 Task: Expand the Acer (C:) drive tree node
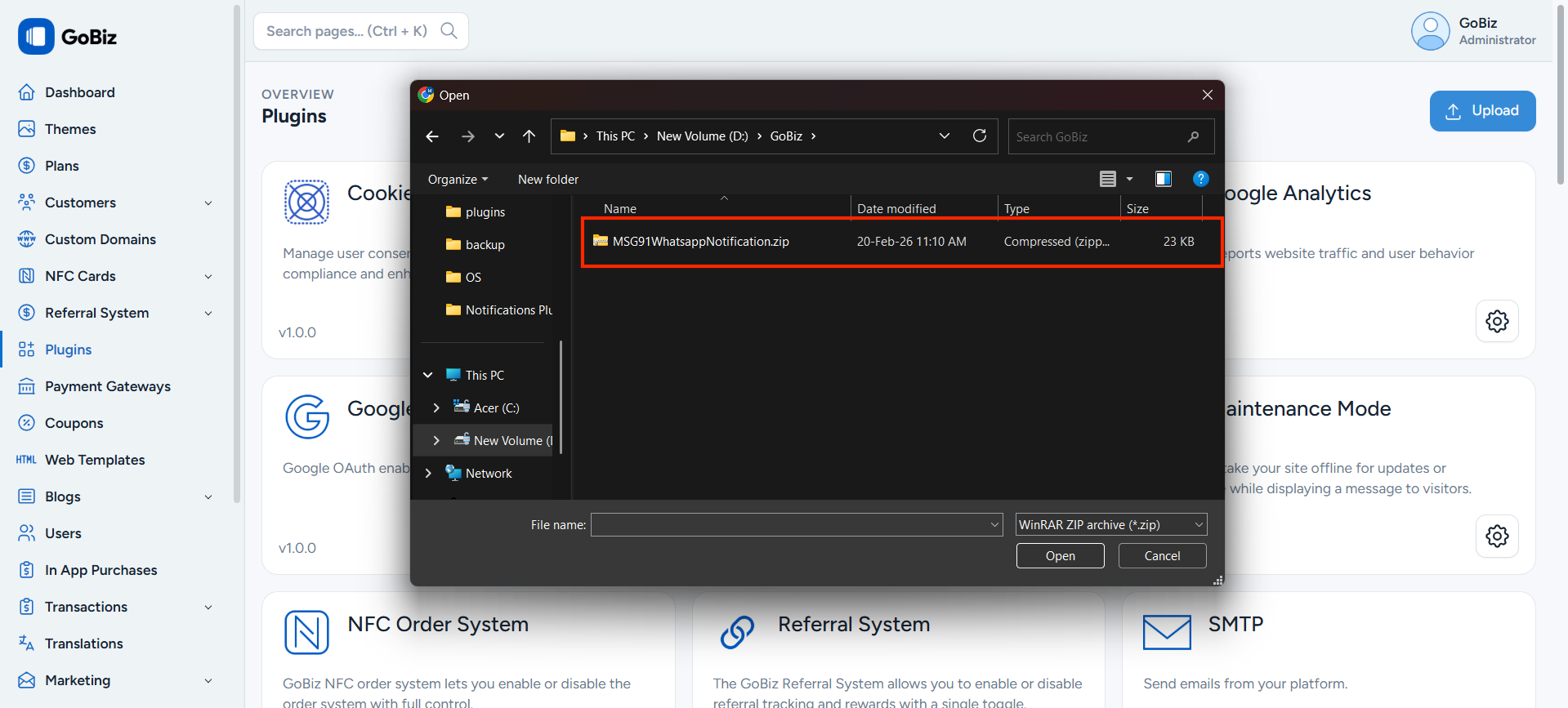(436, 407)
